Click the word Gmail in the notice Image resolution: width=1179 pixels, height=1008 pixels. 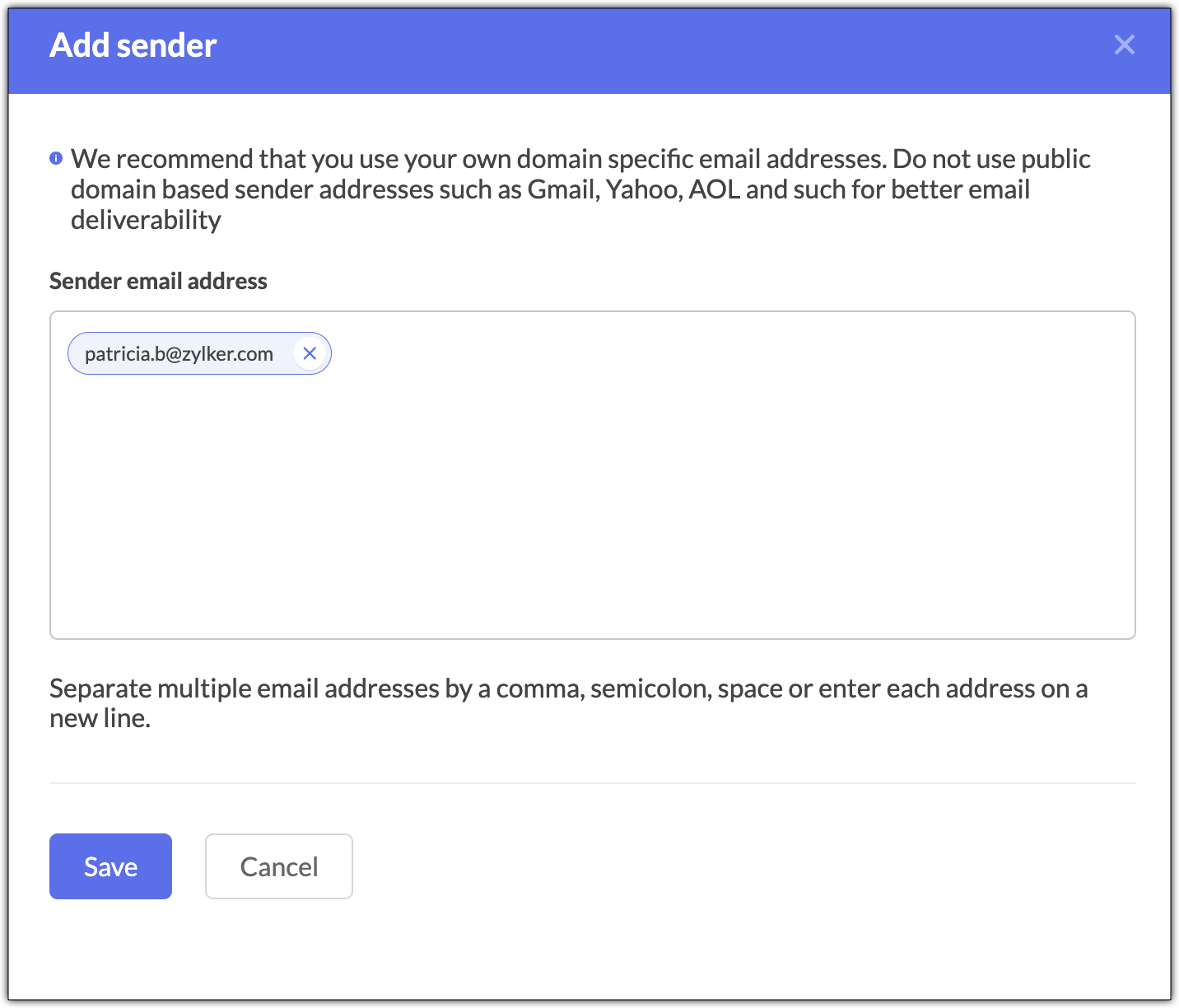pyautogui.click(x=562, y=189)
